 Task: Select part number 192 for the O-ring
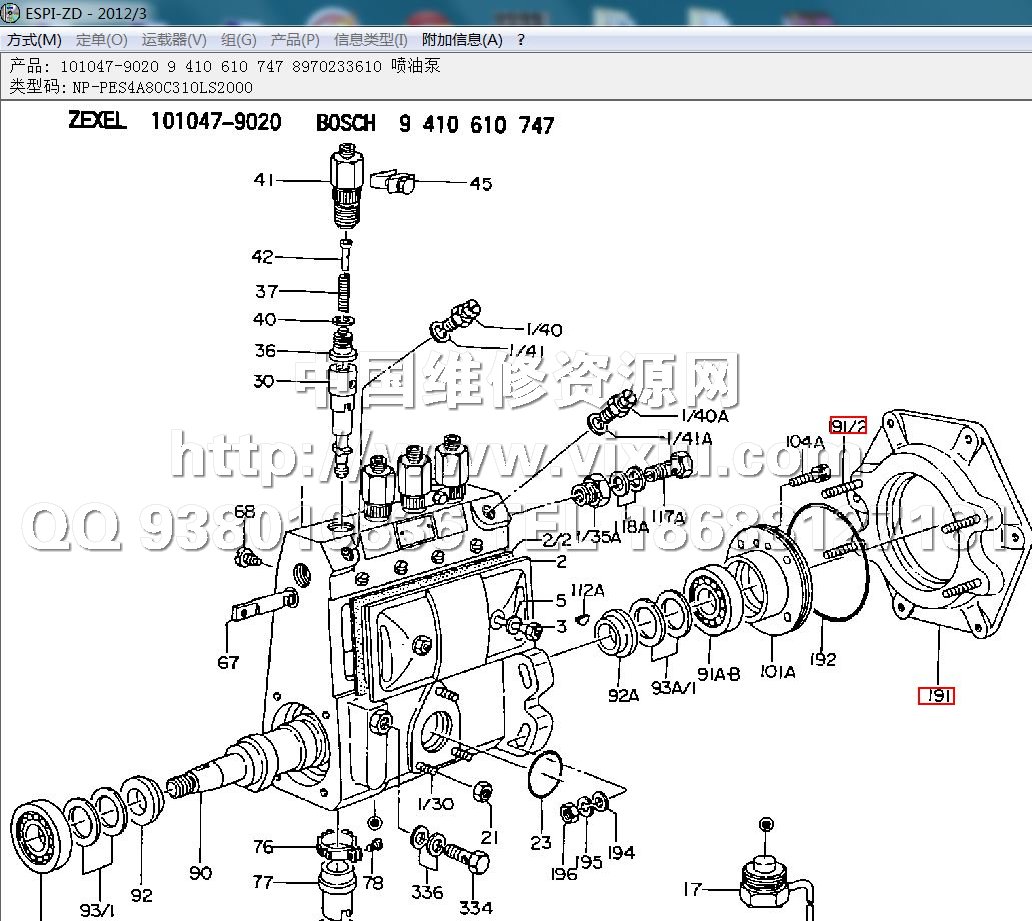coord(823,660)
